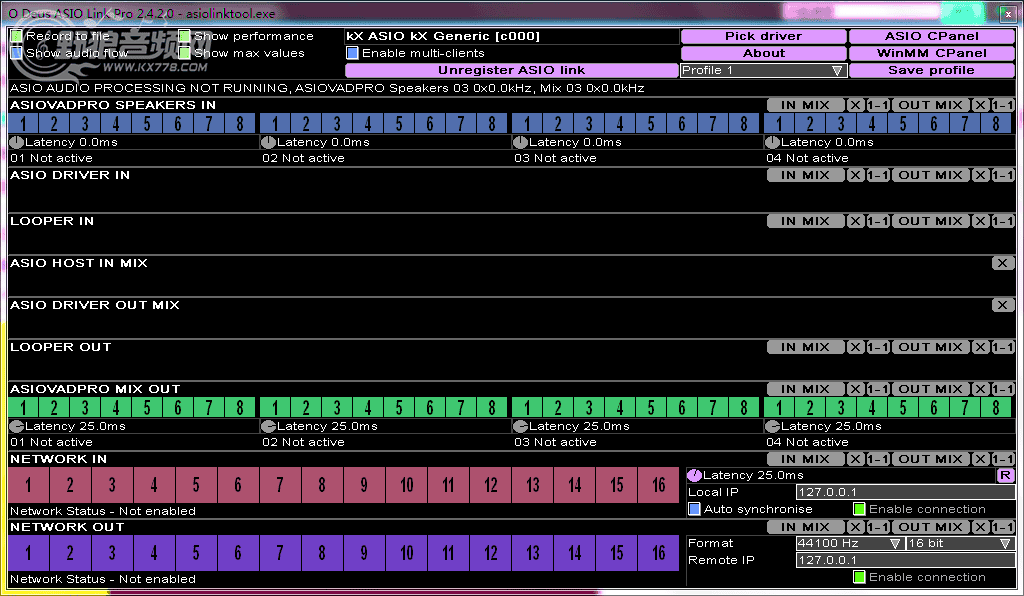Image resolution: width=1024 pixels, height=596 pixels.
Task: Click IN MIX in ASIOVADPRO SPEAKERS IN row
Action: tap(805, 105)
